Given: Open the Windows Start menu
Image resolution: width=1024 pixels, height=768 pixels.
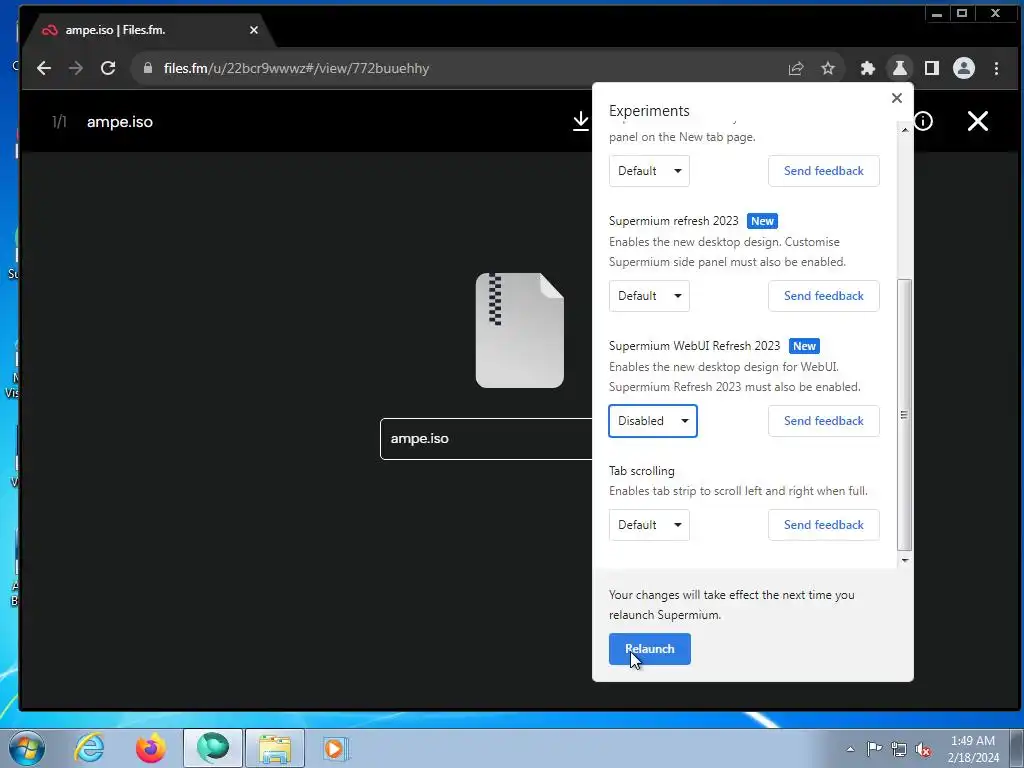Looking at the screenshot, I should 27,748.
